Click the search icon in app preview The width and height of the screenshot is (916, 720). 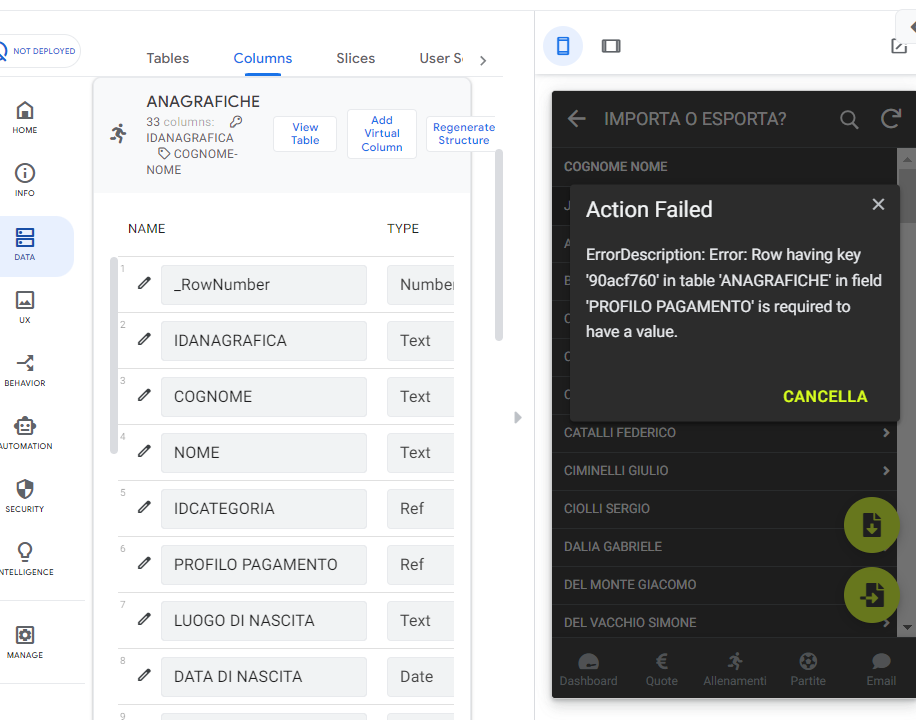tap(849, 119)
